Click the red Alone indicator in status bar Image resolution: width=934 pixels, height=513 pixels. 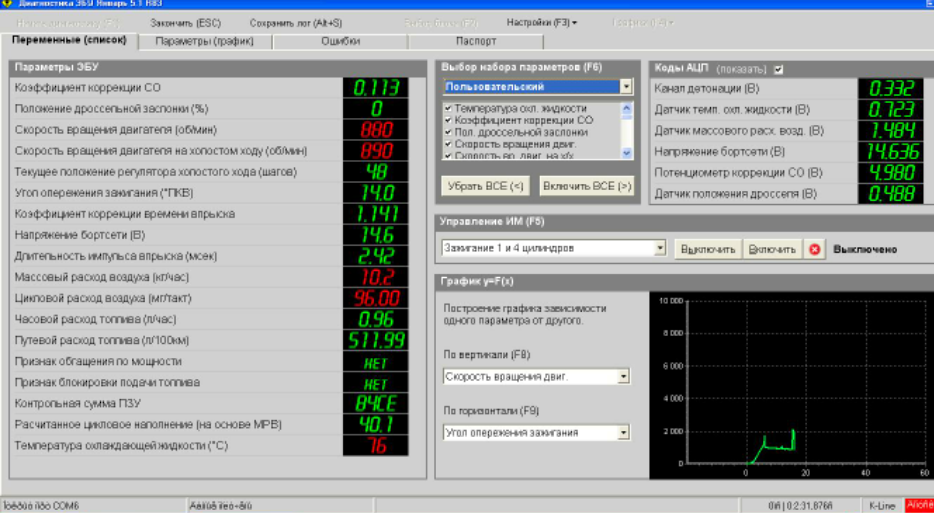[919, 506]
